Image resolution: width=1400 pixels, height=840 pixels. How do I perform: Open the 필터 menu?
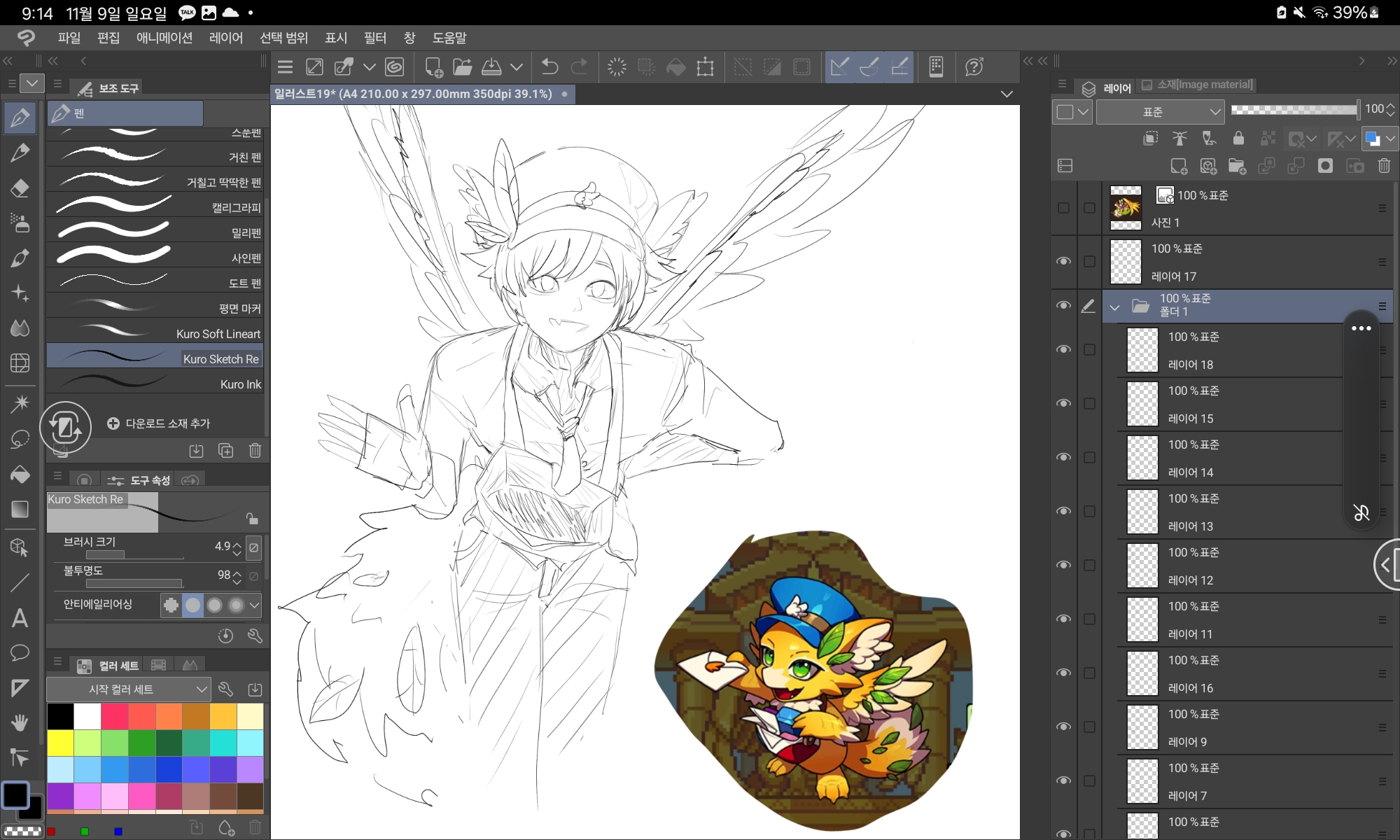[374, 38]
